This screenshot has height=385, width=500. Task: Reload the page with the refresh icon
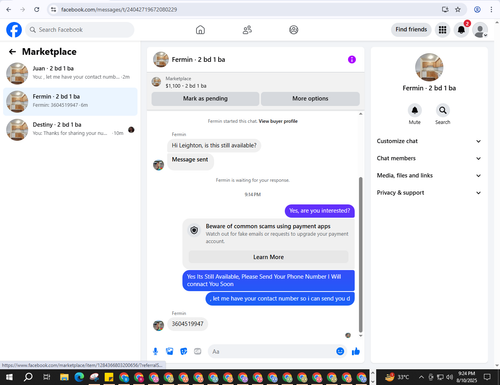click(37, 10)
